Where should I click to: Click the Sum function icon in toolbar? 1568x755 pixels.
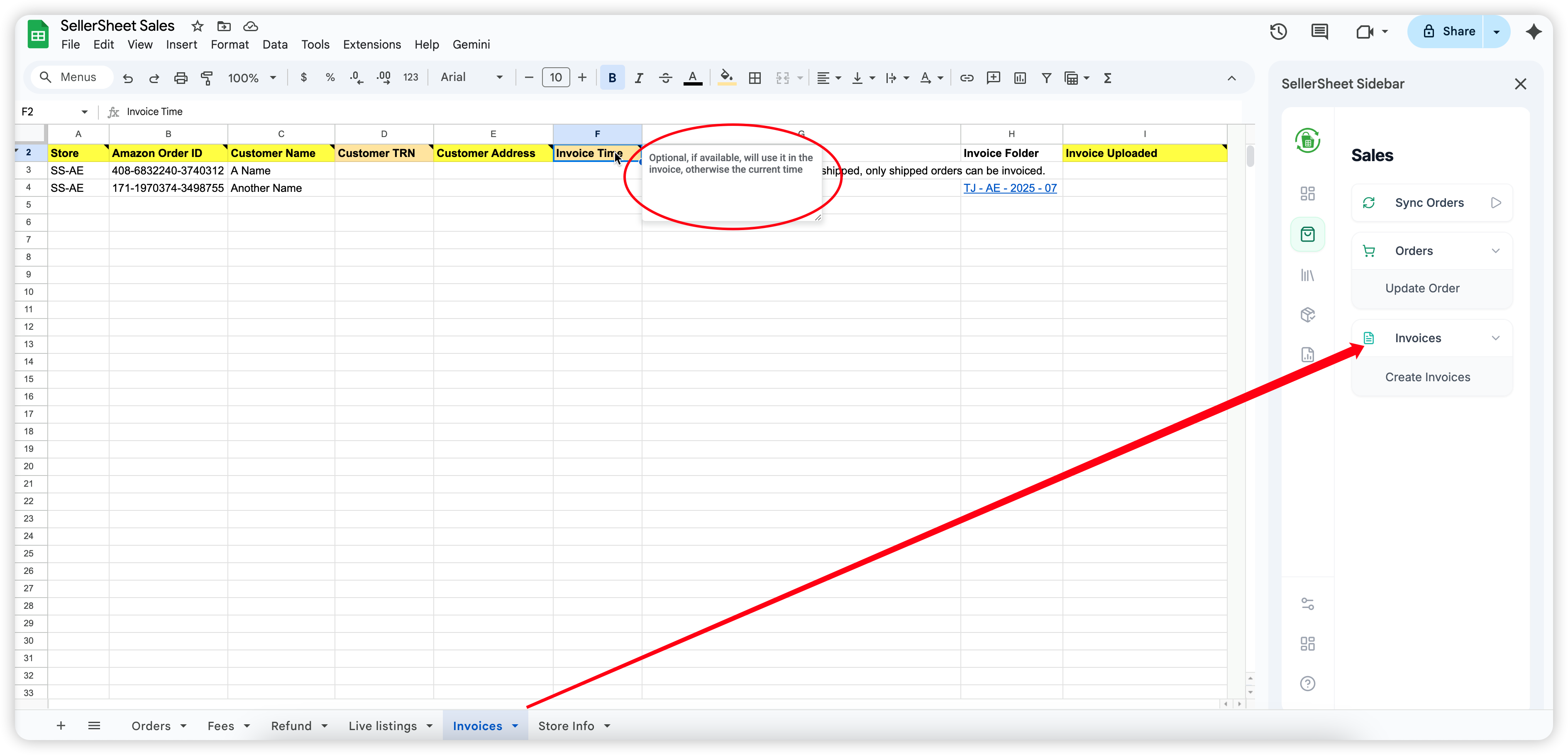tap(1108, 77)
